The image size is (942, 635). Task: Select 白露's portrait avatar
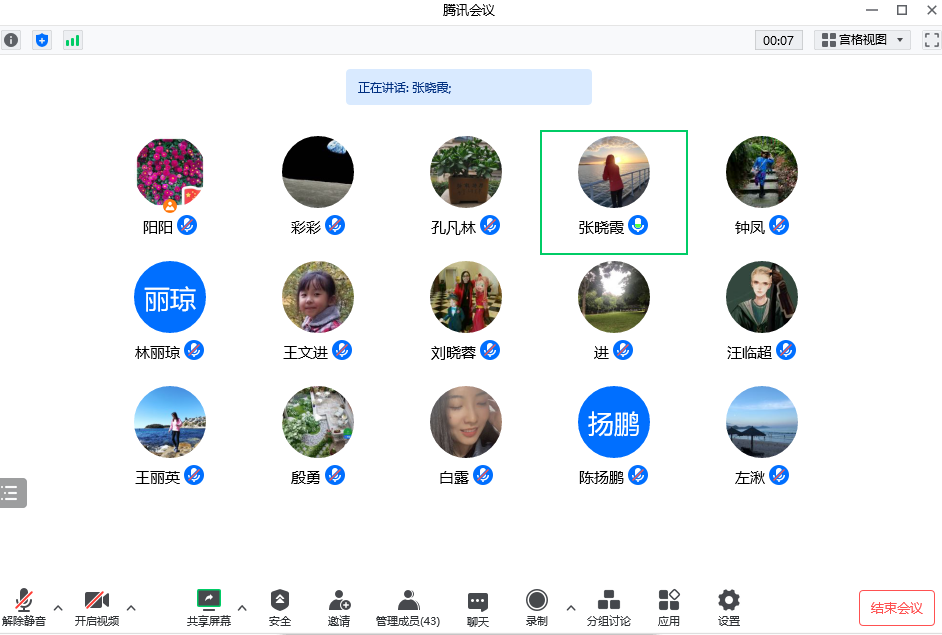tap(466, 422)
